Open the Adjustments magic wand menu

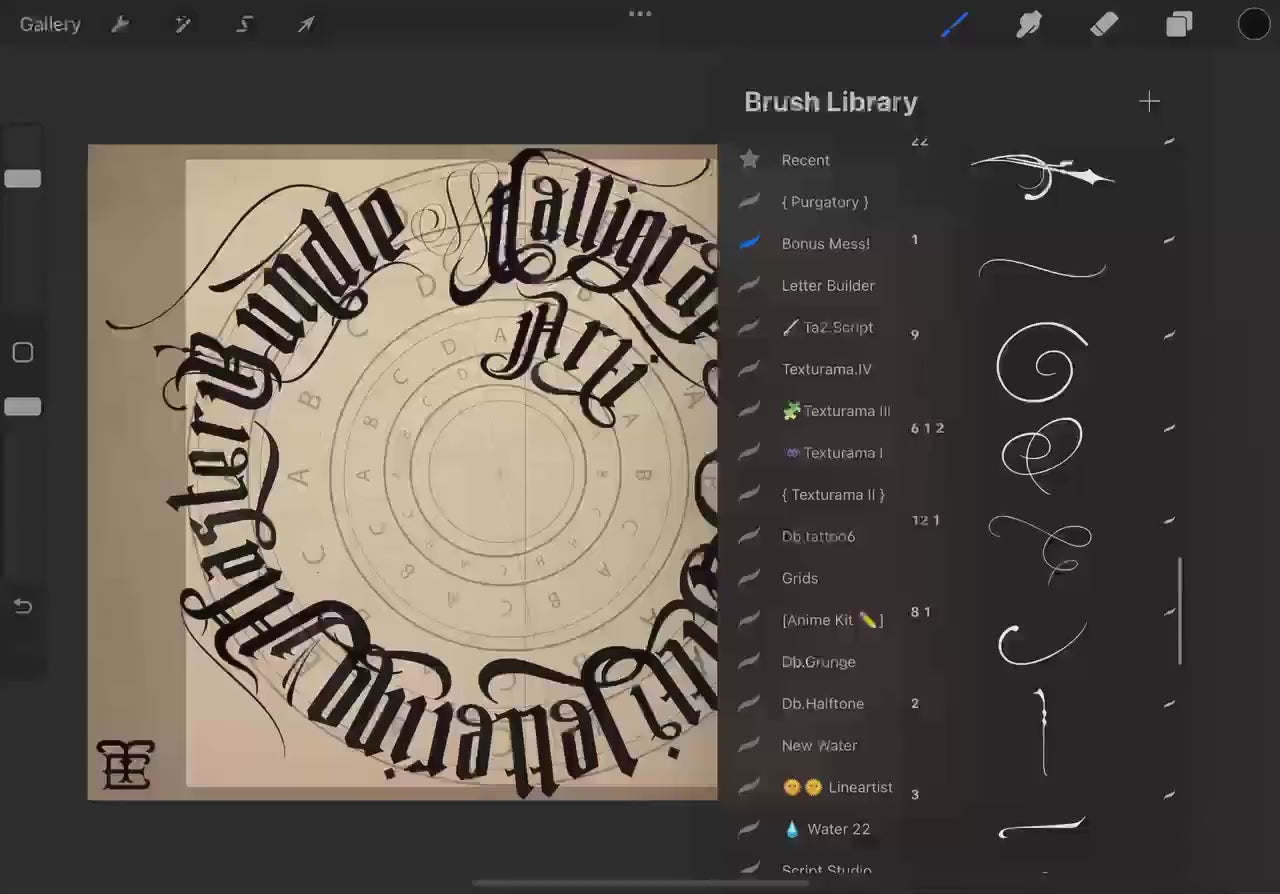tap(183, 24)
